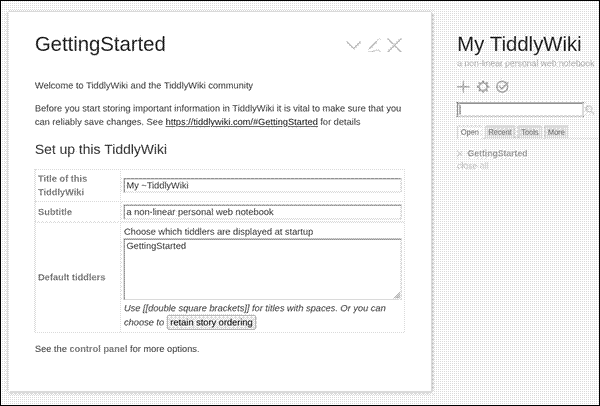Open advanced search magnifier icon
The height and width of the screenshot is (406, 600).
click(590, 110)
